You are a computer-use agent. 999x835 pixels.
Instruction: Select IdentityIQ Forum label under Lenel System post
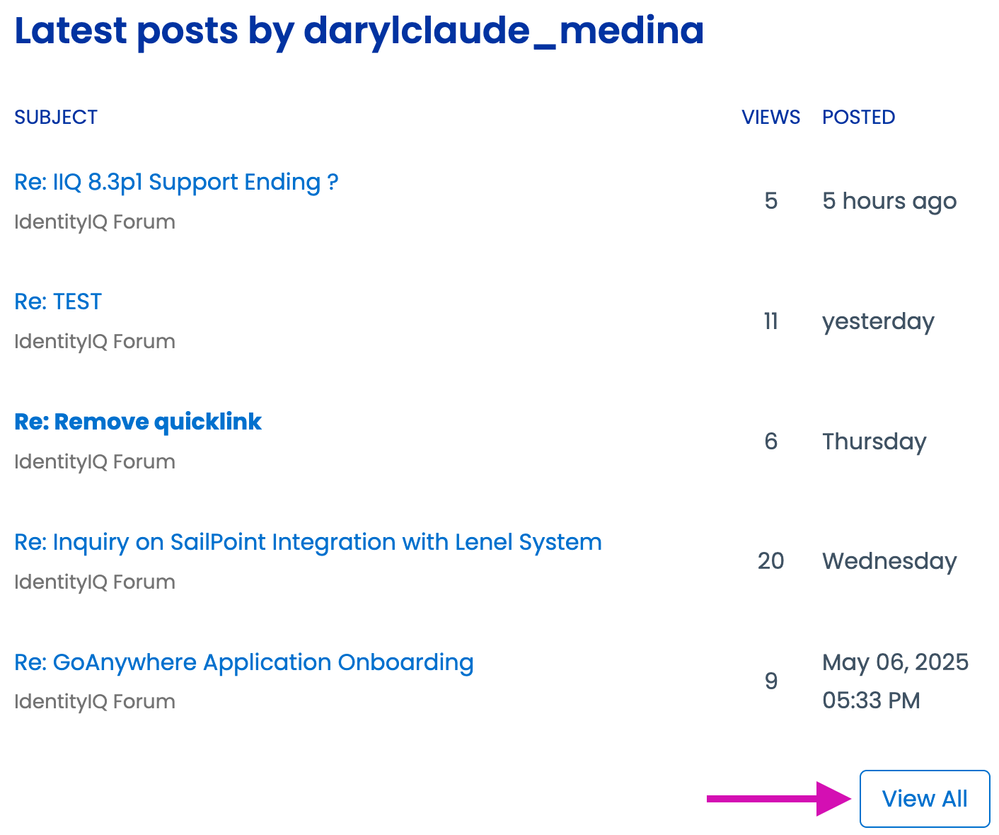(95, 582)
